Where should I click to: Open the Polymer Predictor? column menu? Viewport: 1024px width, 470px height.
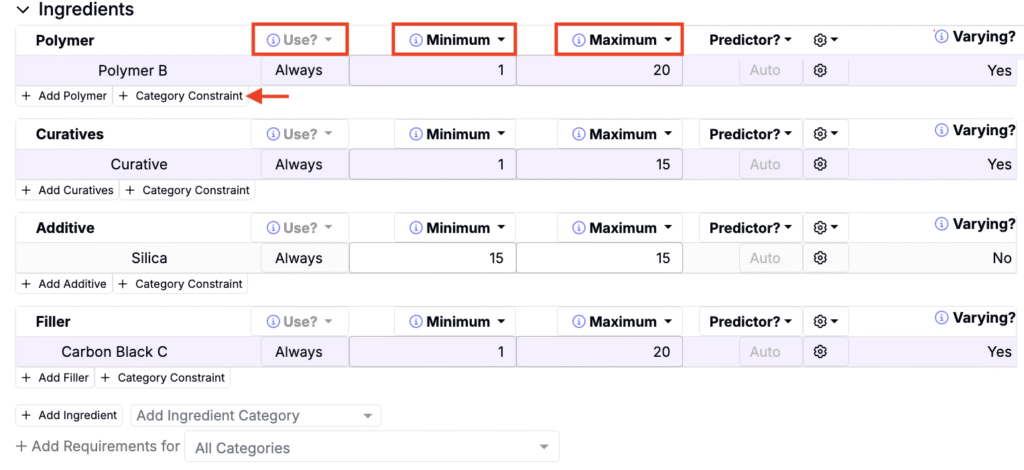coord(750,40)
